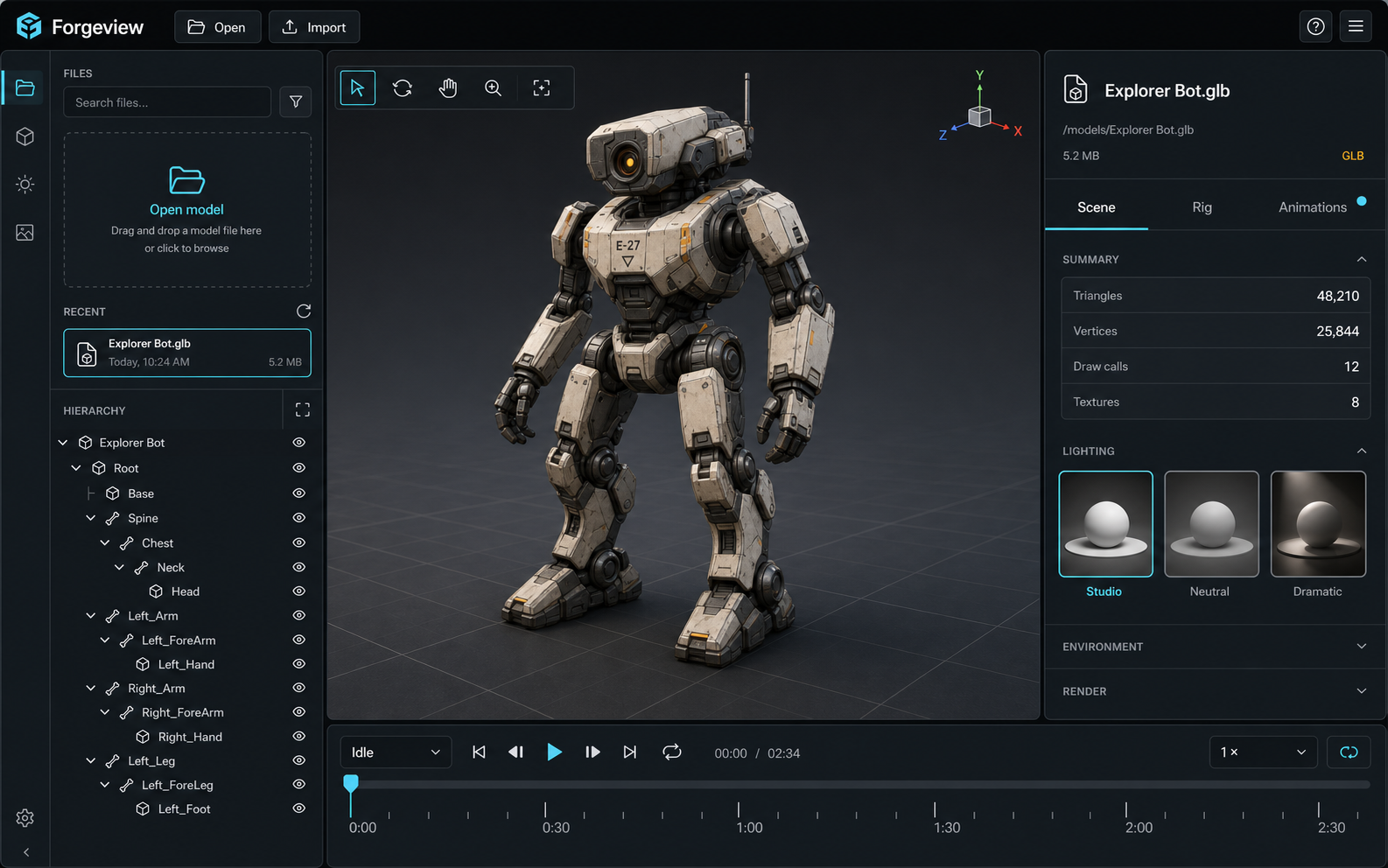Collapse the Lighting section
The width and height of the screenshot is (1388, 868).
pos(1362,451)
